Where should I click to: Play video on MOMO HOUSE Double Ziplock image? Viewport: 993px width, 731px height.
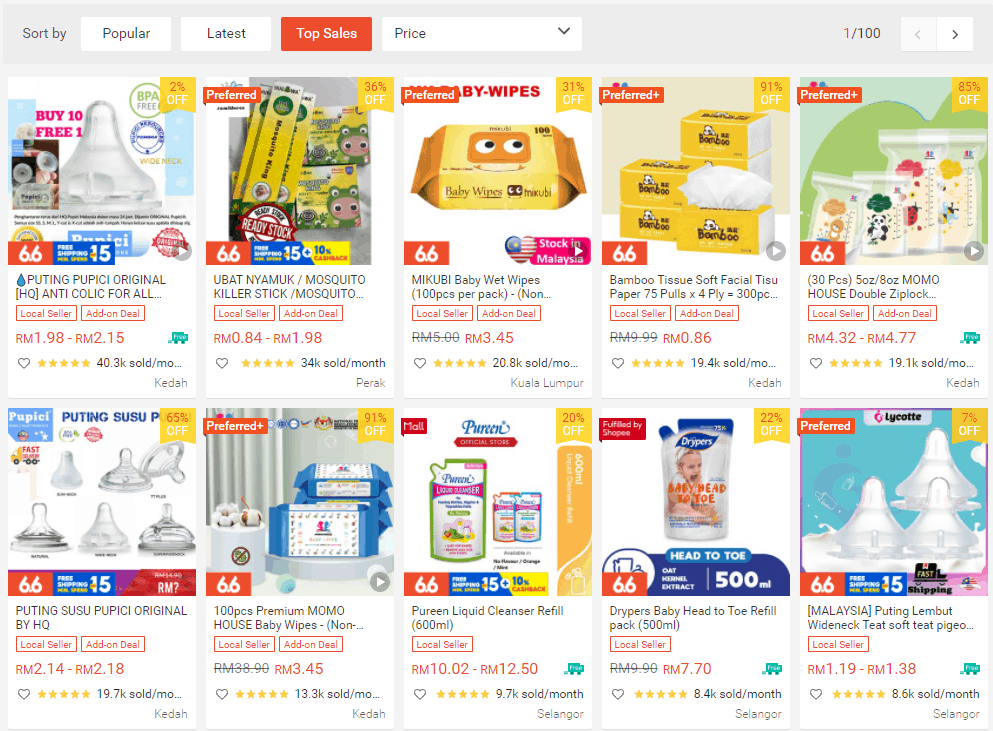tap(973, 251)
